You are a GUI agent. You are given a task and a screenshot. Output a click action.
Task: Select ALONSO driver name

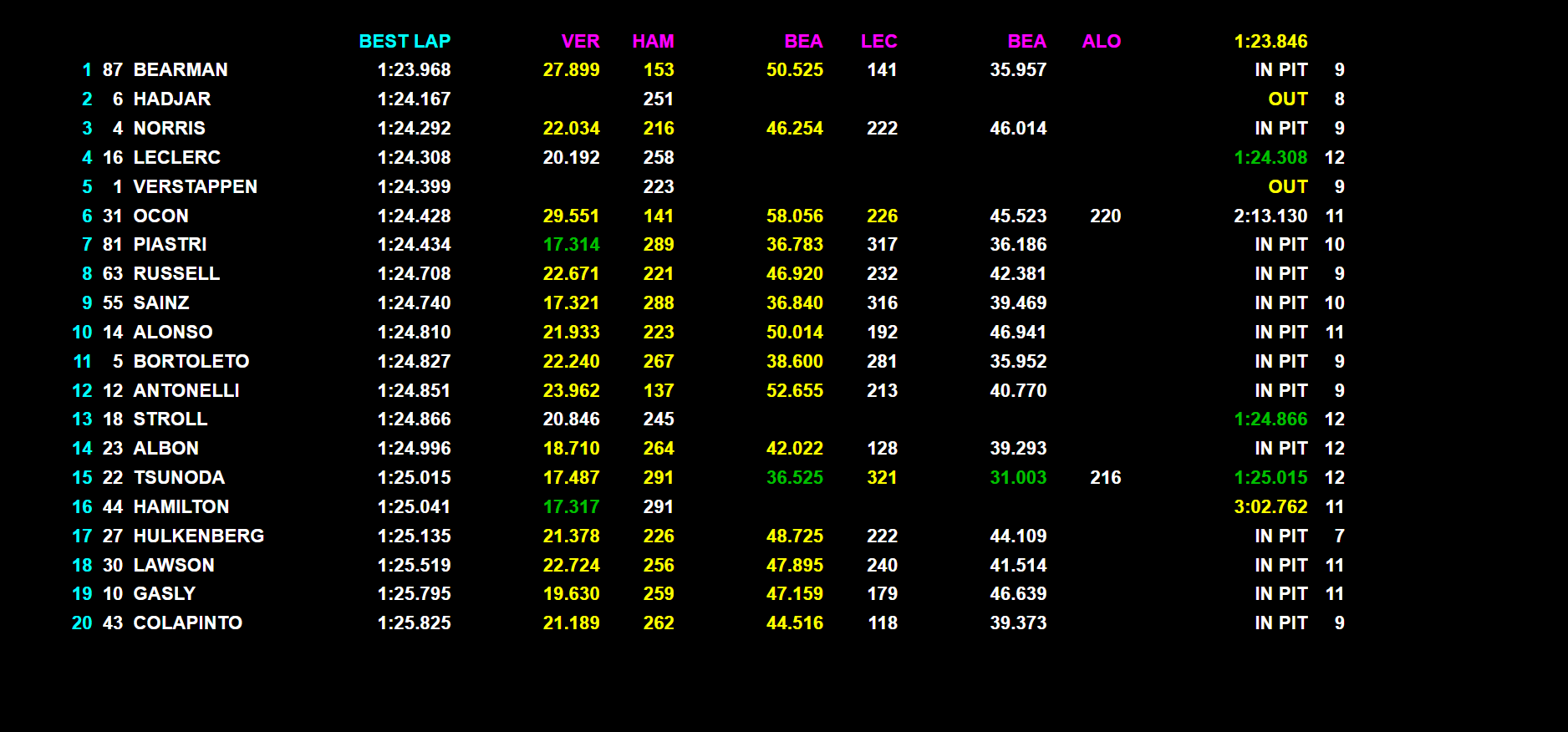tap(173, 333)
